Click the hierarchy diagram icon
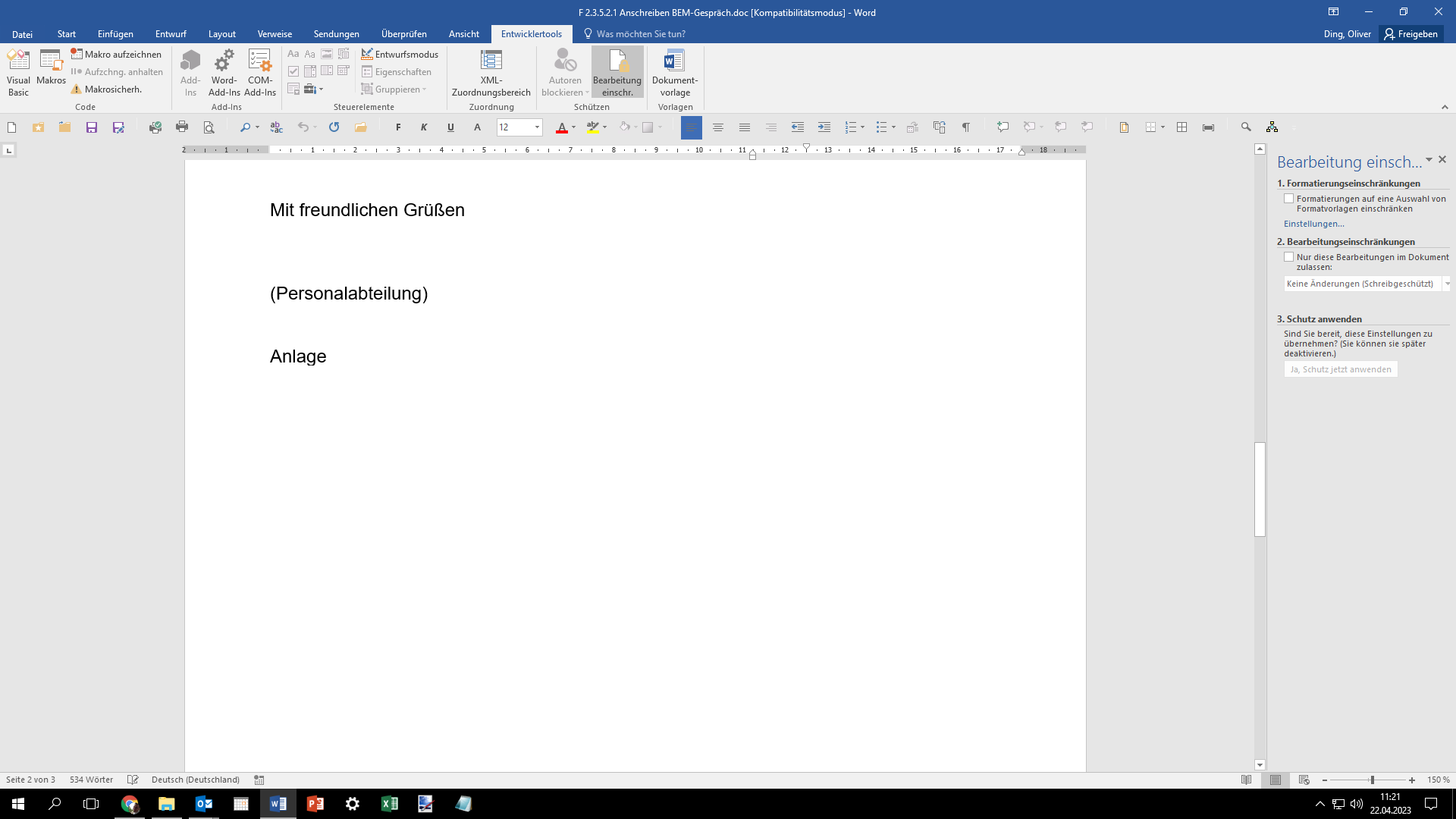Screen dimensions: 1456x819 tap(1272, 127)
